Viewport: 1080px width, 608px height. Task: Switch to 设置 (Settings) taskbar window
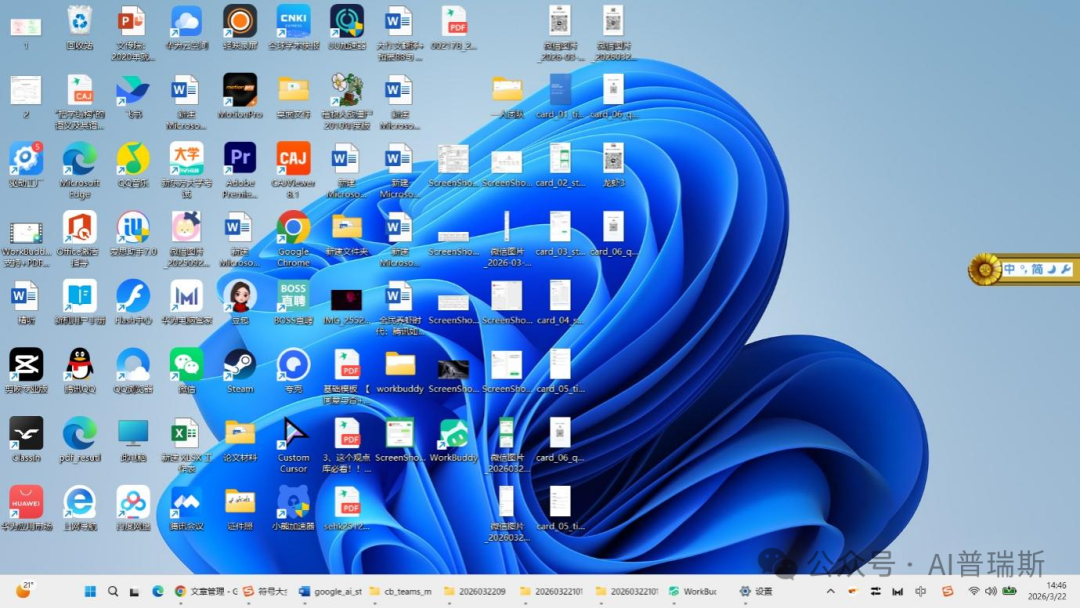pos(756,591)
